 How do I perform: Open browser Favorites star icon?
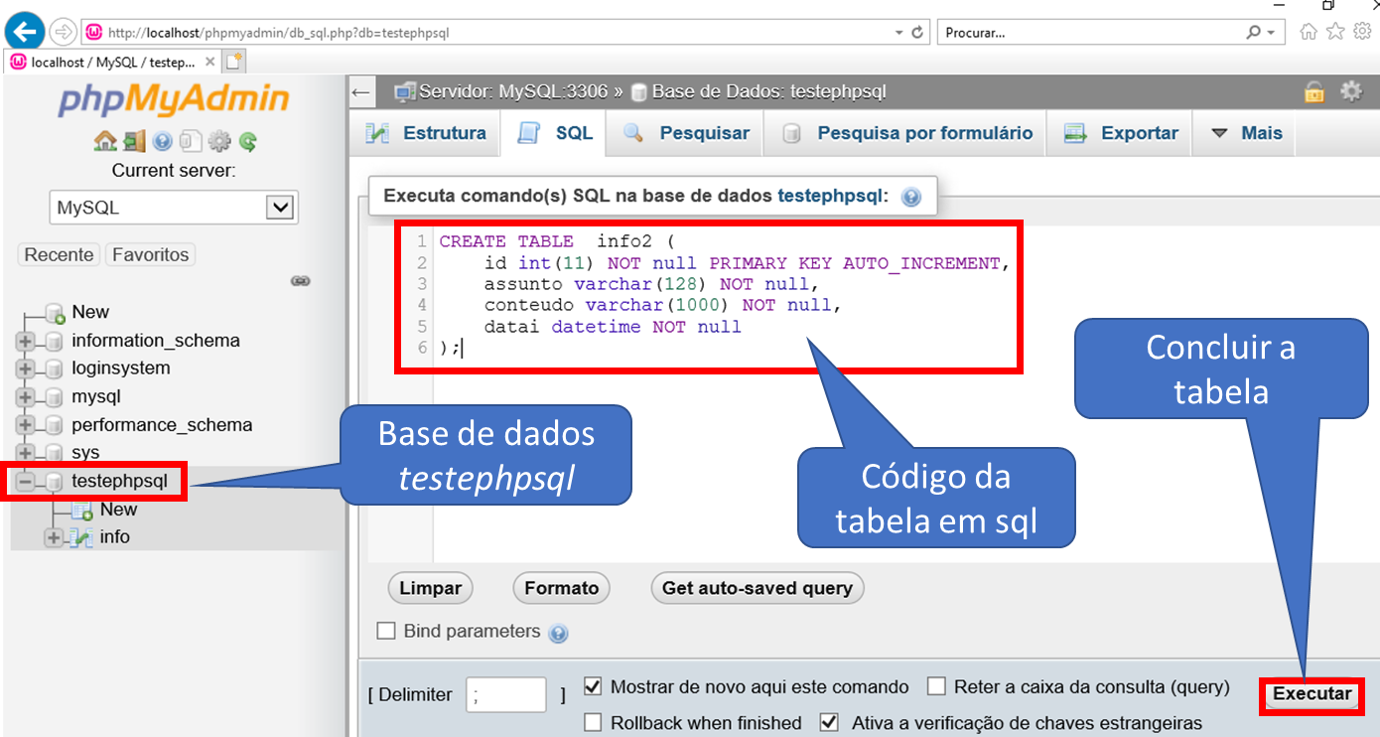1335,31
